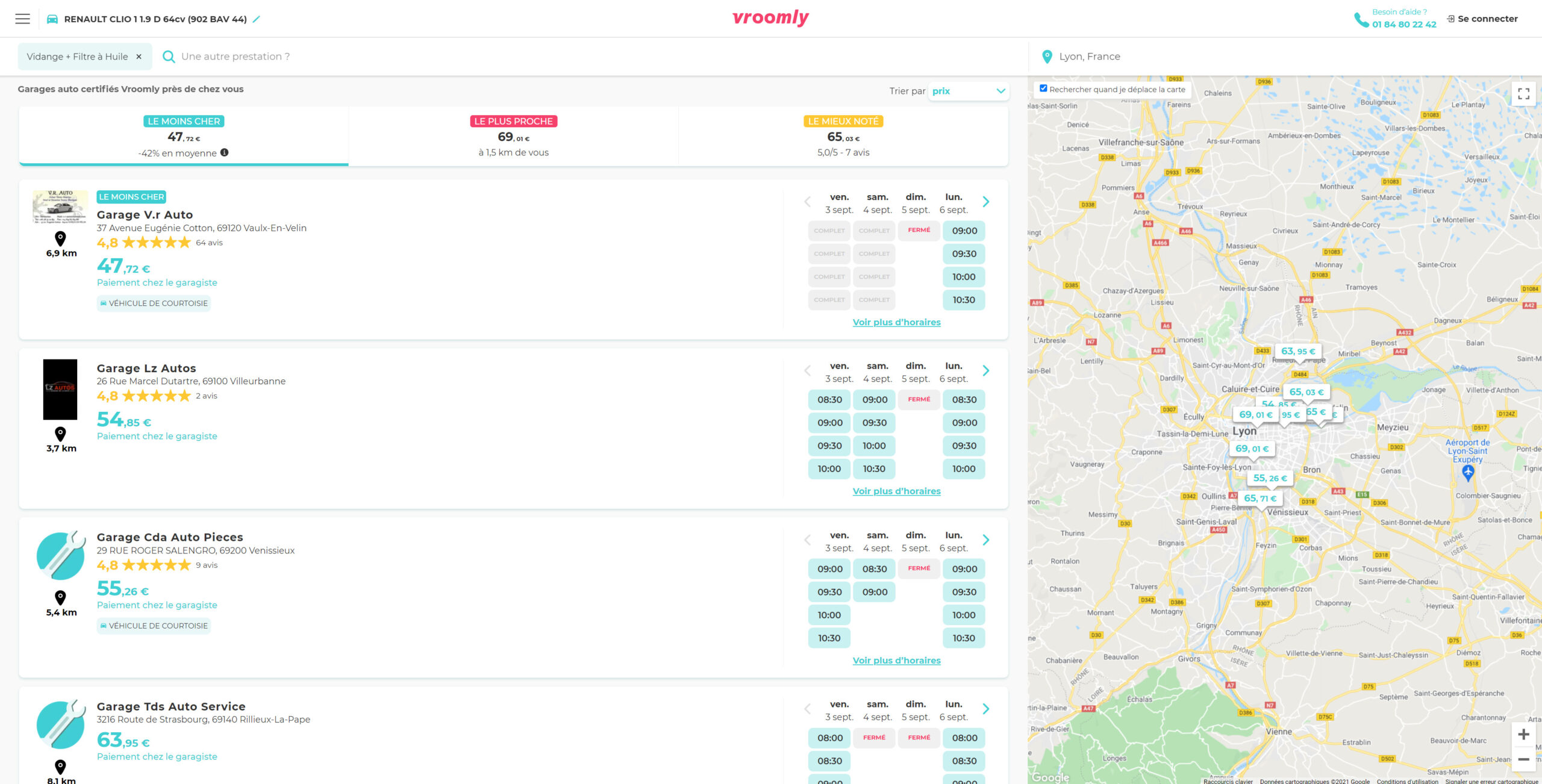Click the Garage Cda Auto Pieces wrench logo
This screenshot has height=784, width=1542.
pyautogui.click(x=61, y=555)
